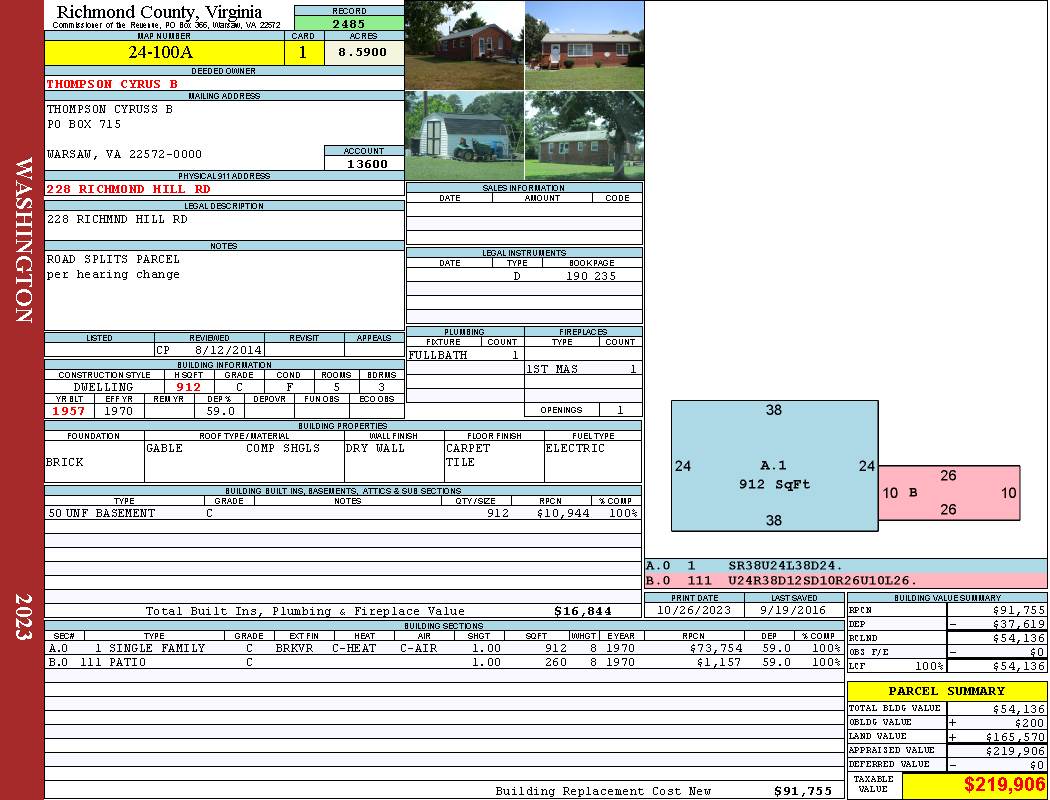Open the top-left house photo thumbnail

465,45
